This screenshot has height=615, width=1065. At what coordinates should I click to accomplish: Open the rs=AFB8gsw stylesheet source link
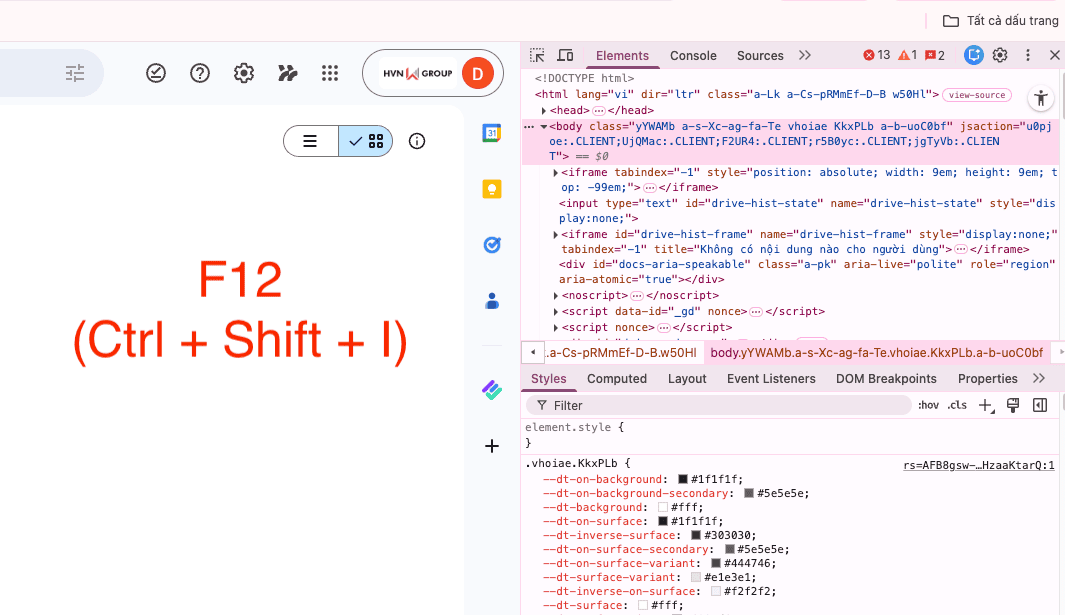click(979, 465)
